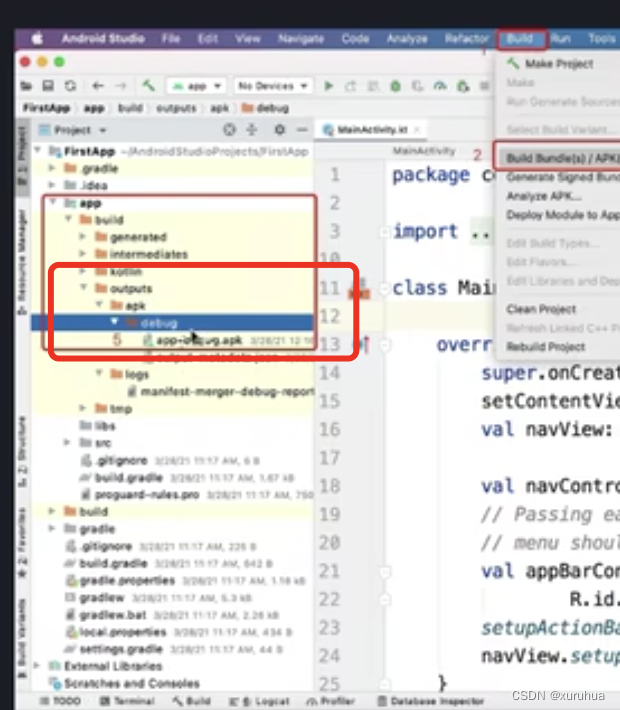Expand the generated folder
Viewport: 620px width, 710px height.
[x=82, y=236]
